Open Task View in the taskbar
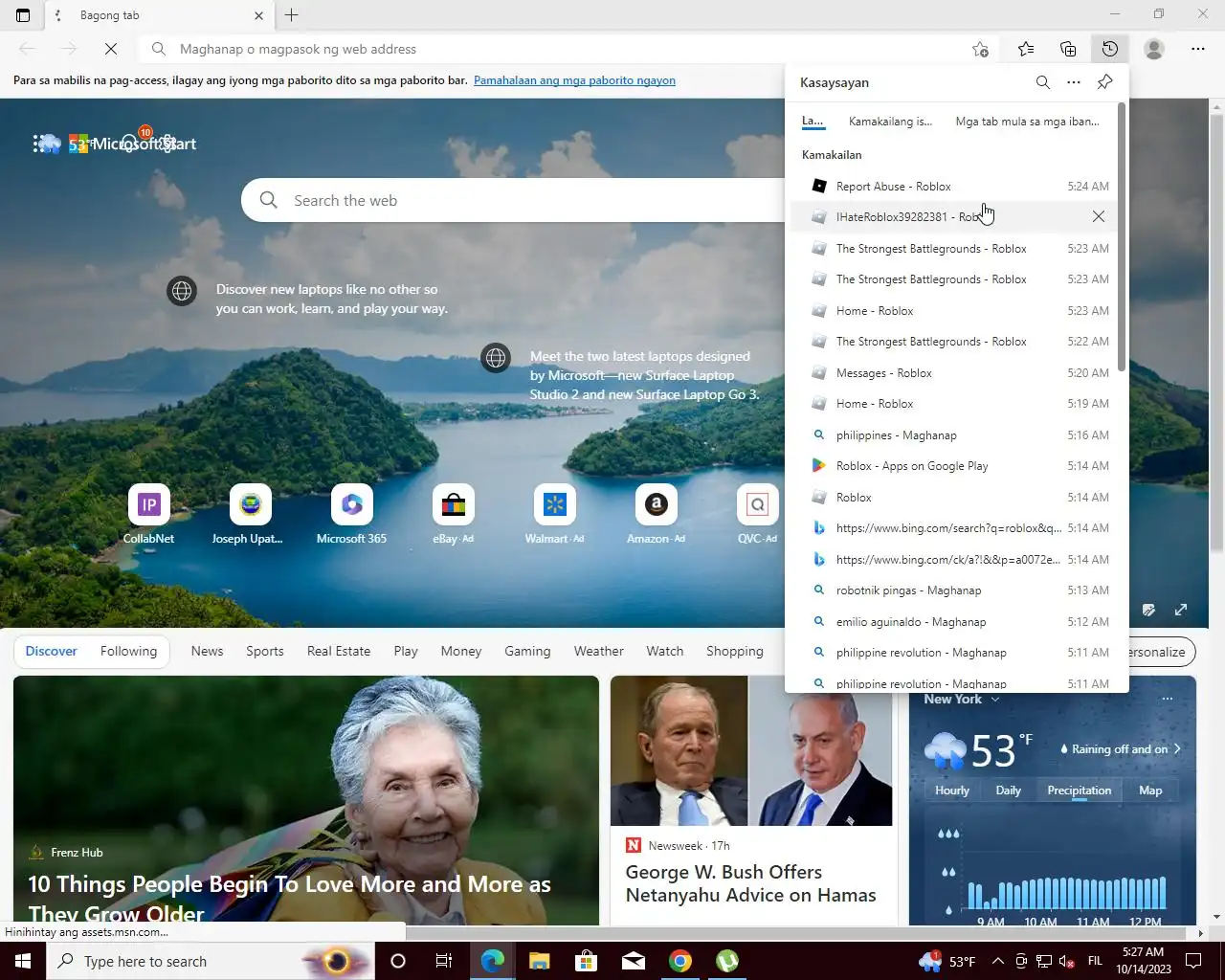Screen dimensions: 1225x980 point(444,961)
